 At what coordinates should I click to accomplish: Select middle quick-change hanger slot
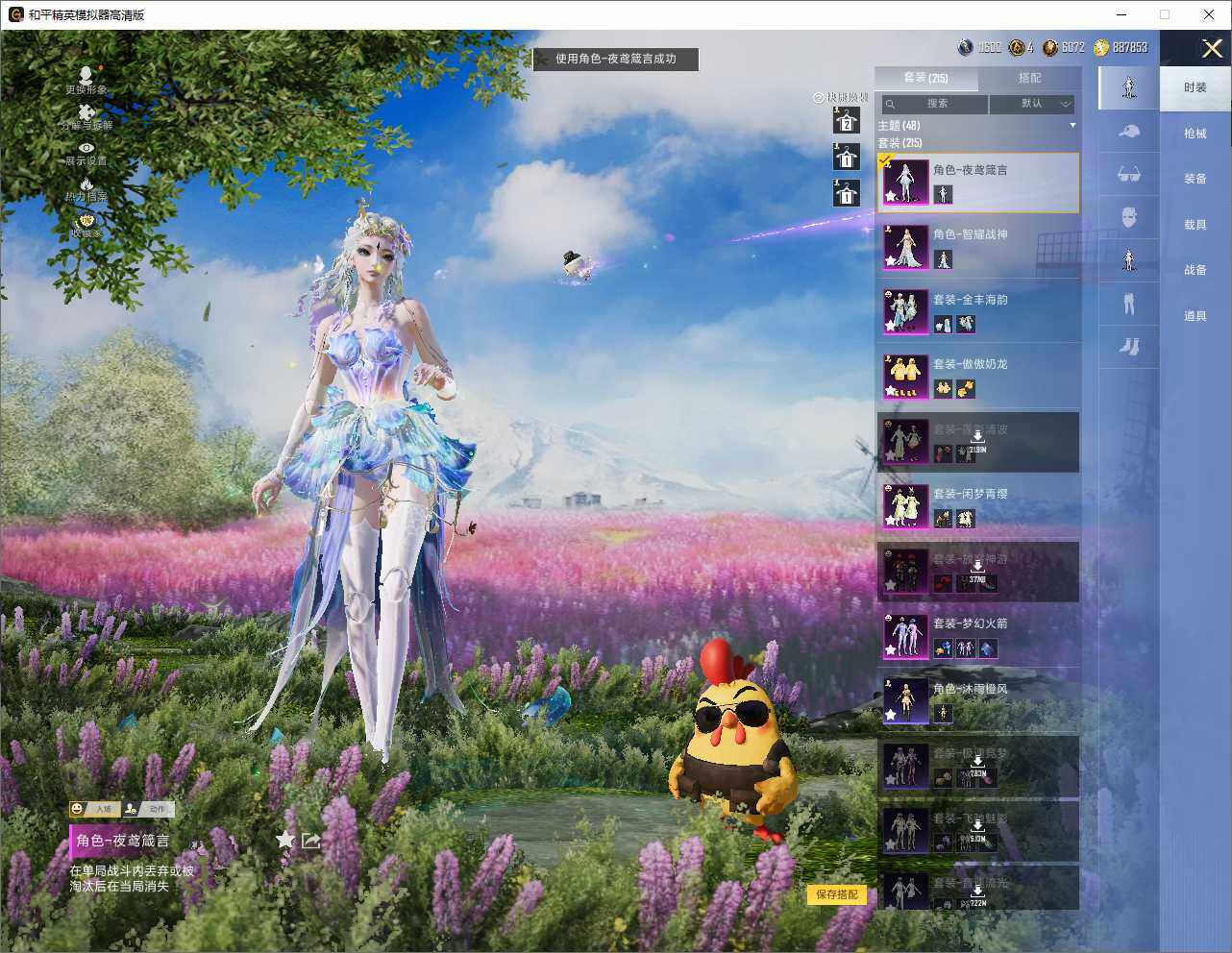click(x=846, y=157)
